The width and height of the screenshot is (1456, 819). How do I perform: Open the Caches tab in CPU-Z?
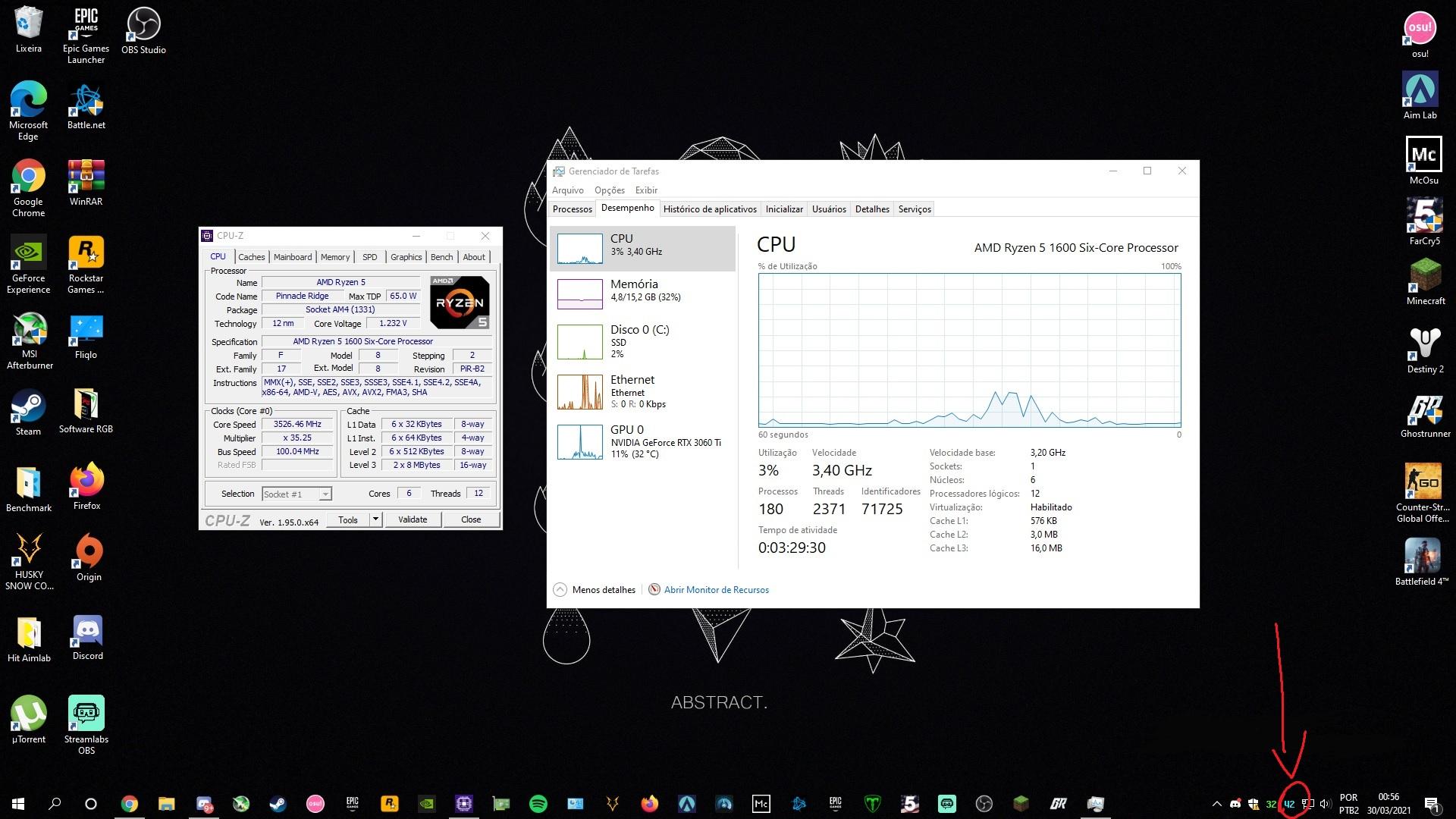pyautogui.click(x=251, y=257)
